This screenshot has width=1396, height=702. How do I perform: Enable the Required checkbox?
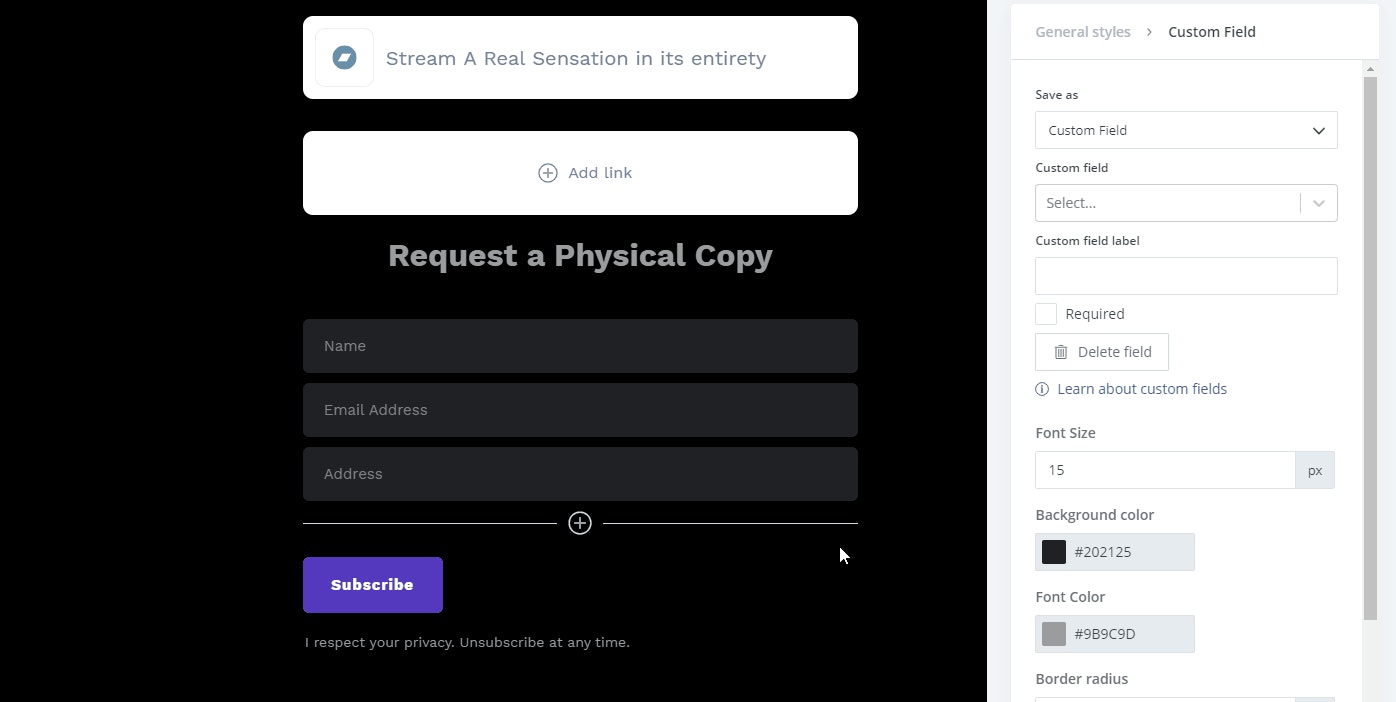1045,313
